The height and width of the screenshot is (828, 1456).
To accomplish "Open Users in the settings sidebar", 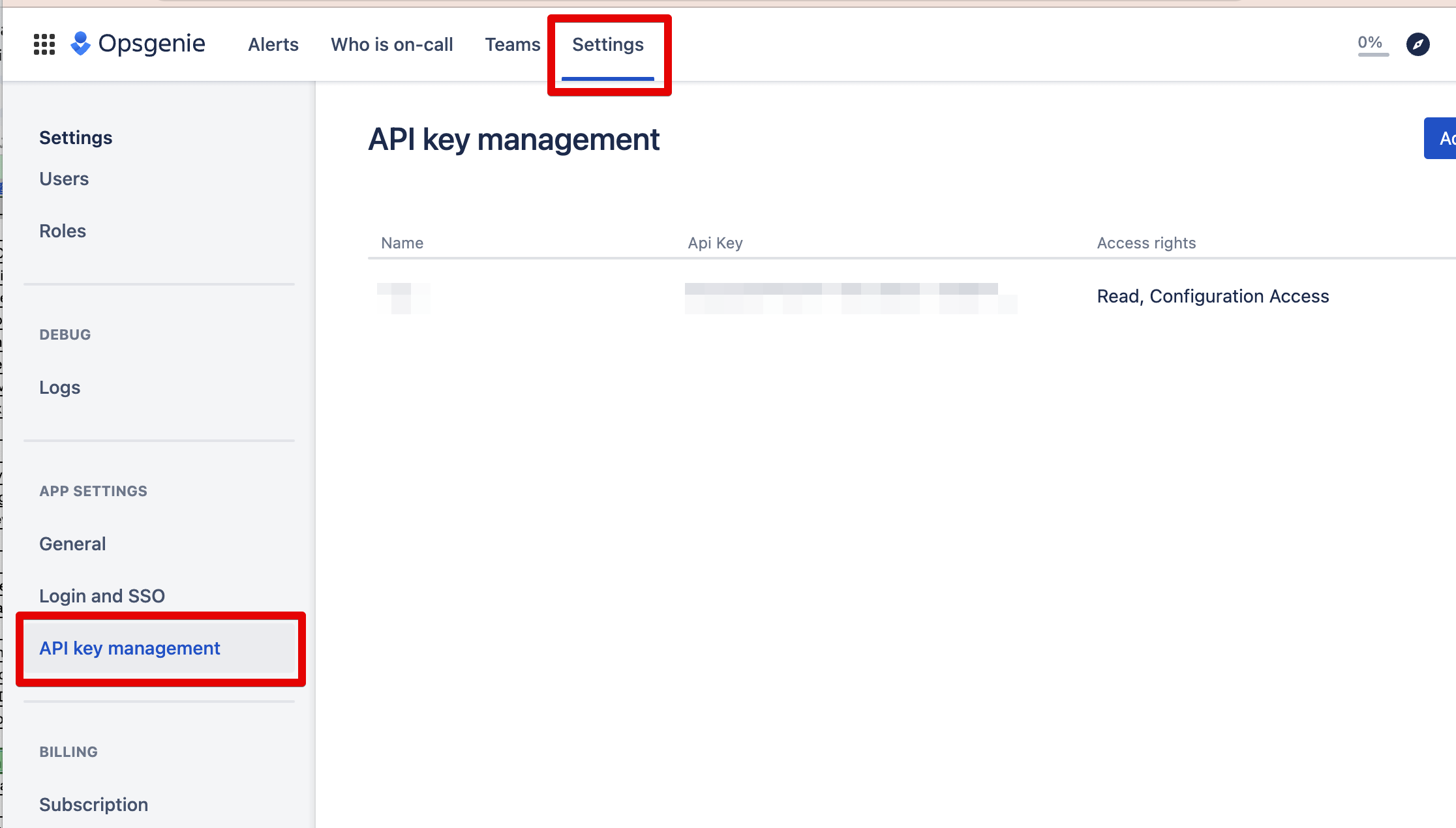I will pyautogui.click(x=64, y=179).
